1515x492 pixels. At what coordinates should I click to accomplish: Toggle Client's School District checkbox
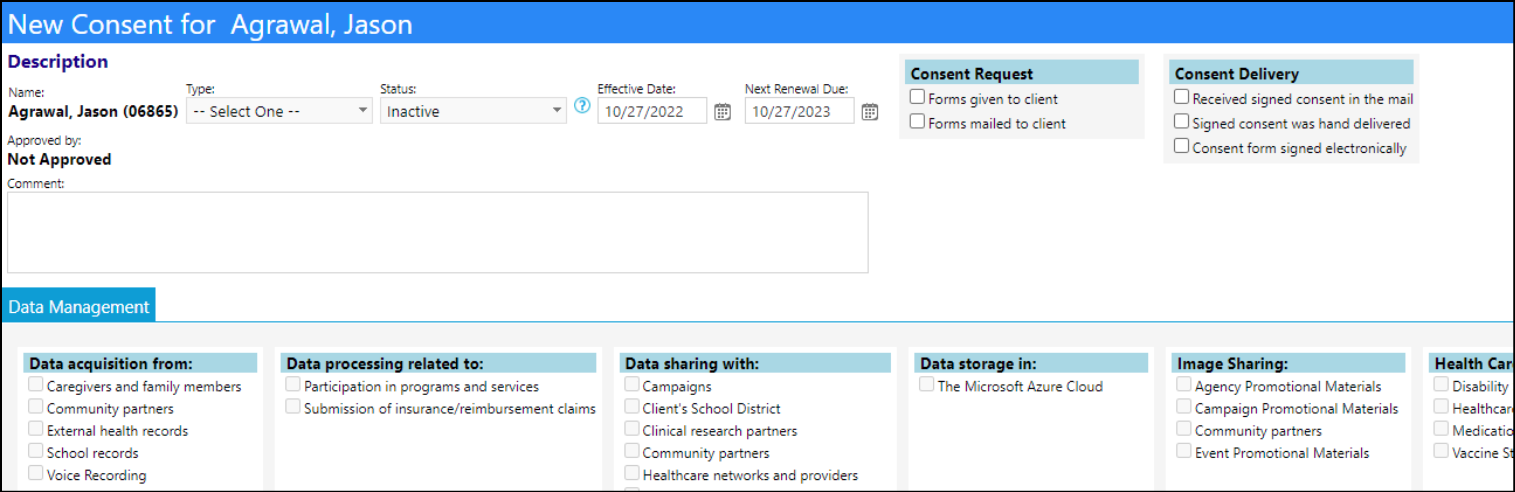pyautogui.click(x=632, y=406)
